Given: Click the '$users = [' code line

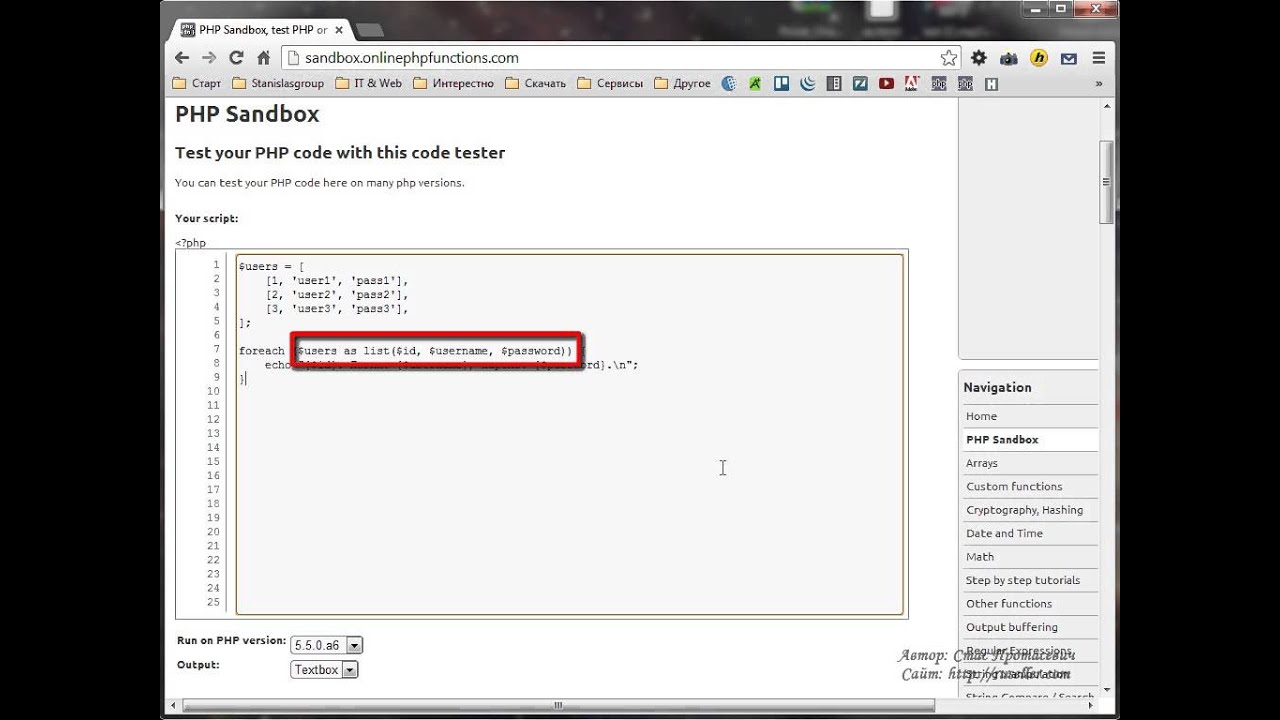Looking at the screenshot, I should [x=271, y=267].
